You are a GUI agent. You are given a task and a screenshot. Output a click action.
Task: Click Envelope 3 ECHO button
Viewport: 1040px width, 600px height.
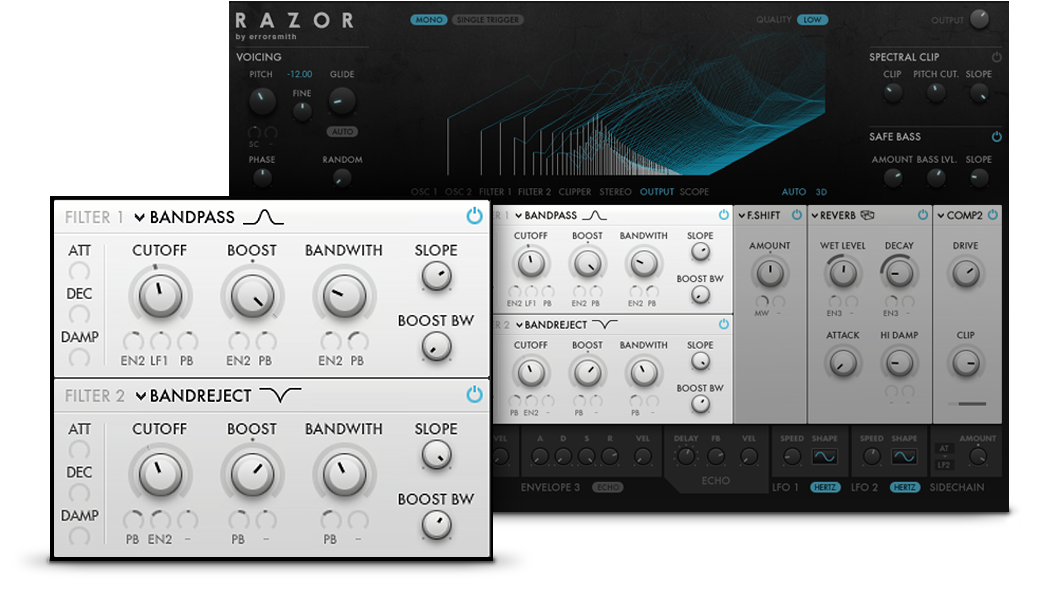tap(608, 487)
